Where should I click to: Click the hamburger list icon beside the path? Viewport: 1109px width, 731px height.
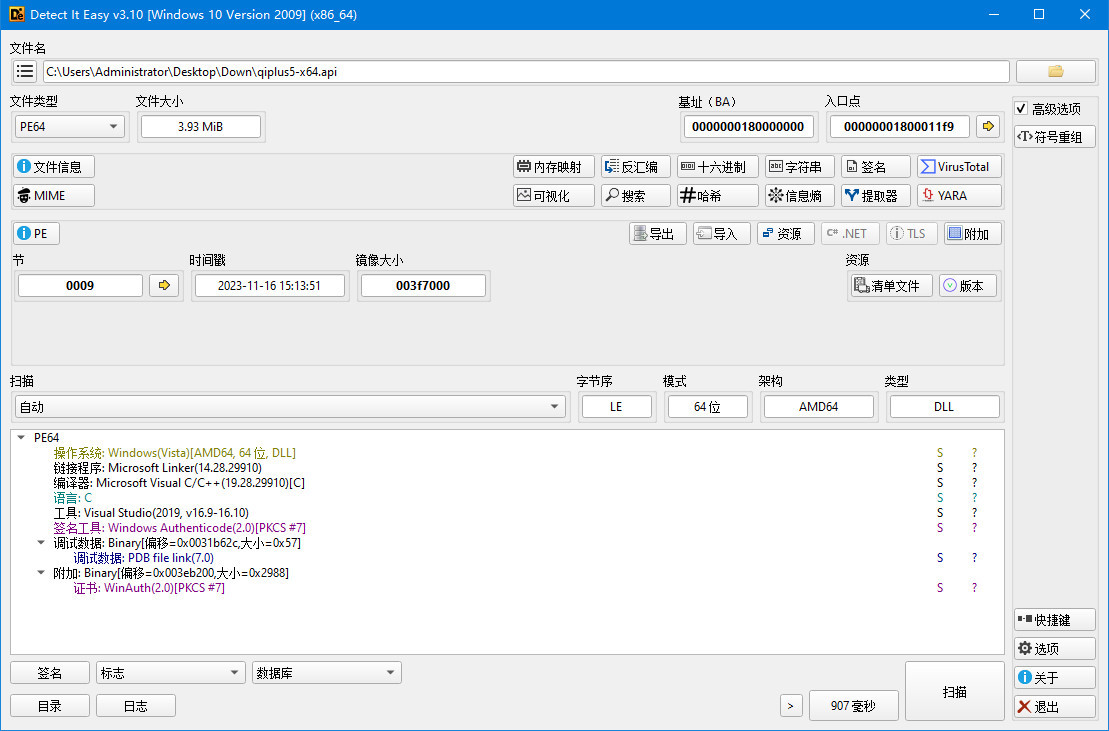pyautogui.click(x=24, y=71)
